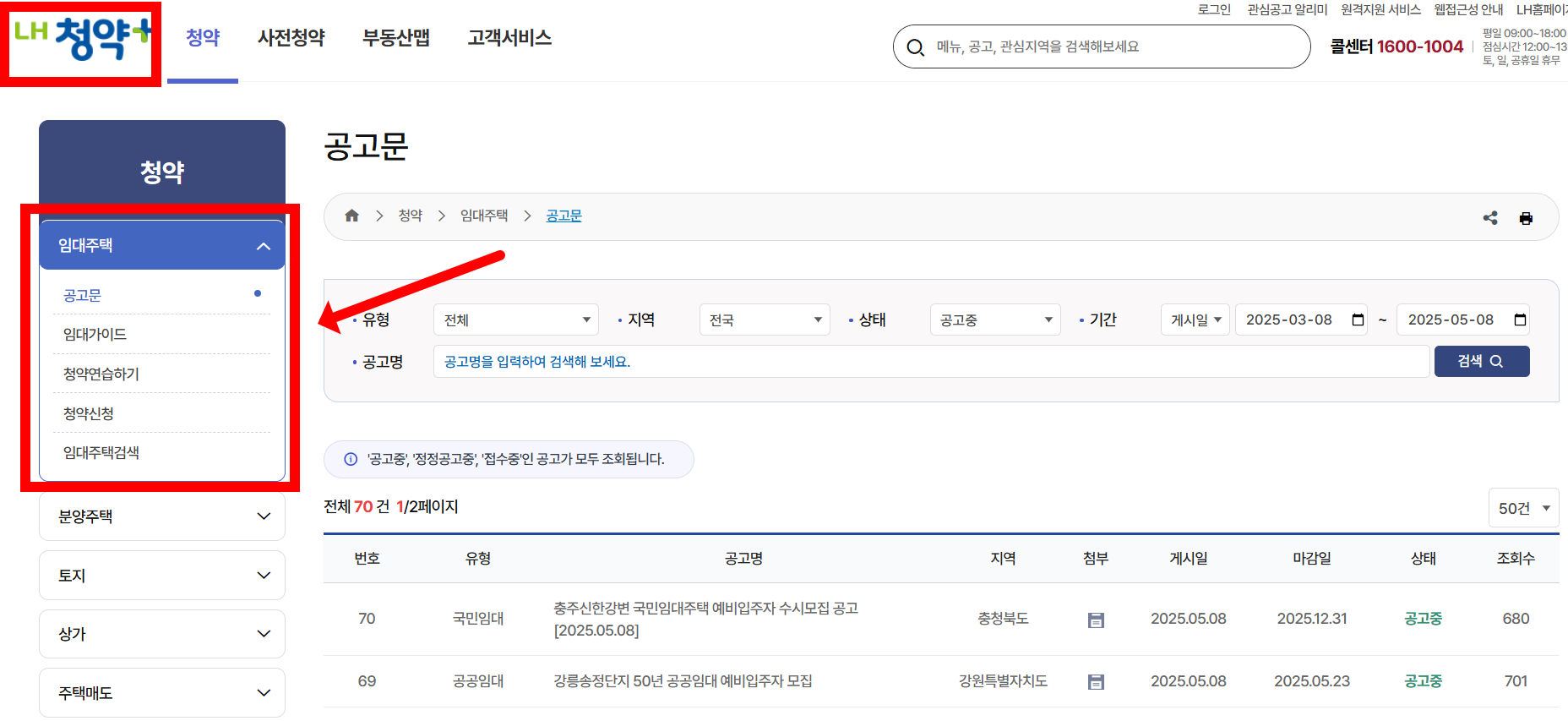Expand the 토지 sidebar section
Viewport: 1568px width, 721px height.
pos(162,576)
